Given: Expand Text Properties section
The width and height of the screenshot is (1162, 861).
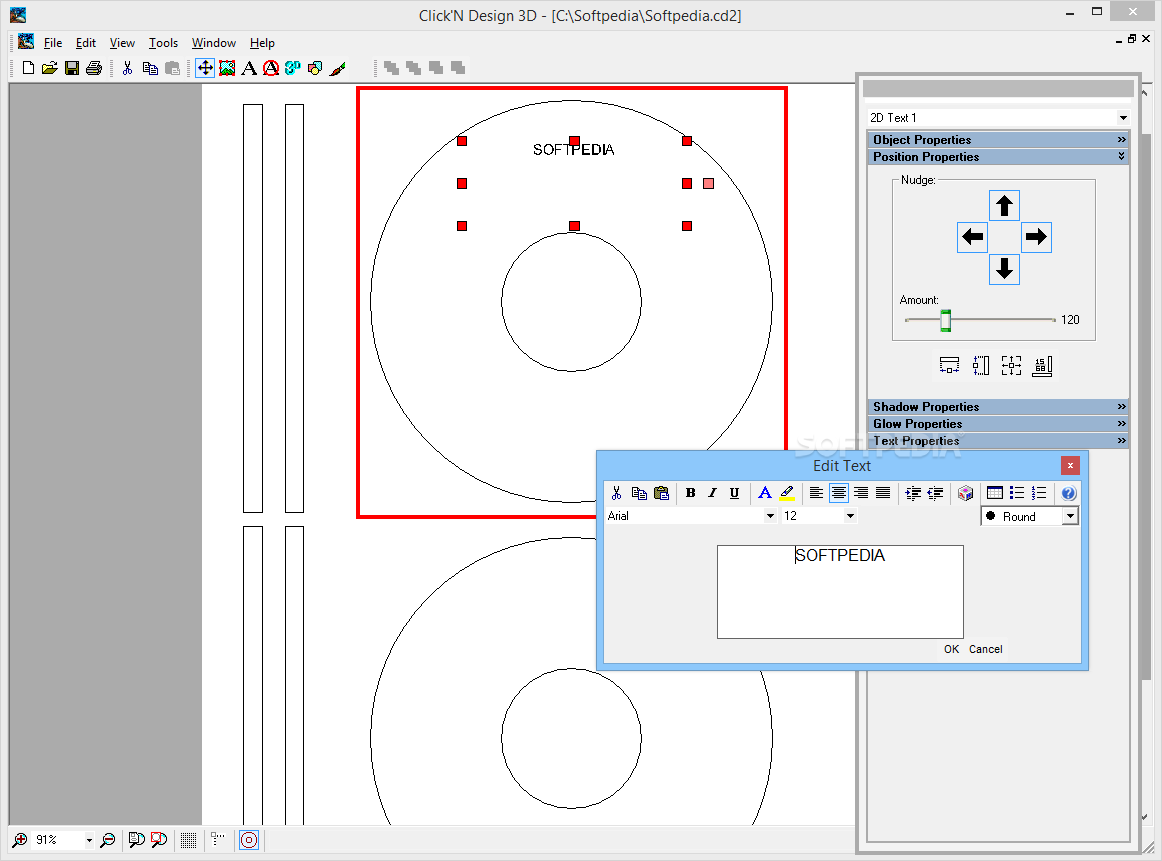Looking at the screenshot, I should [x=997, y=440].
